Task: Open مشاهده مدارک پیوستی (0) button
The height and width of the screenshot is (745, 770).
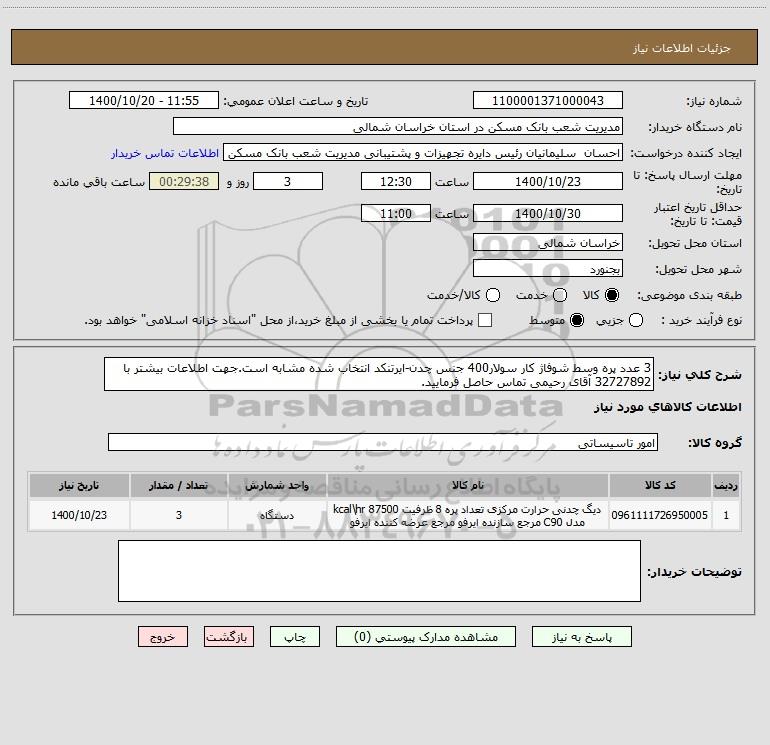Action: click(x=426, y=636)
